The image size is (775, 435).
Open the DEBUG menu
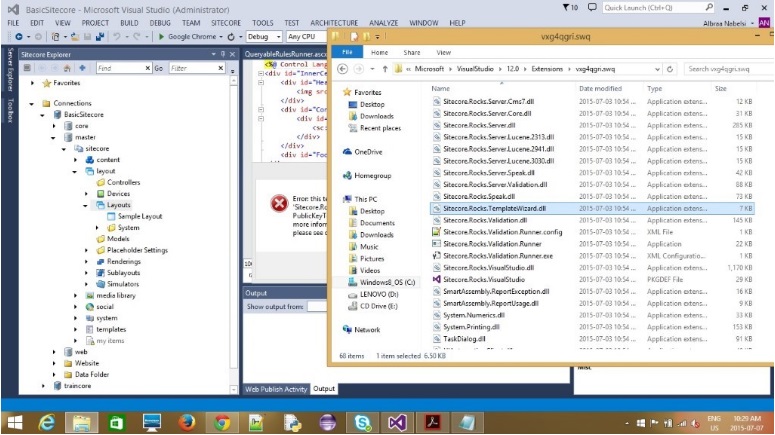click(160, 23)
